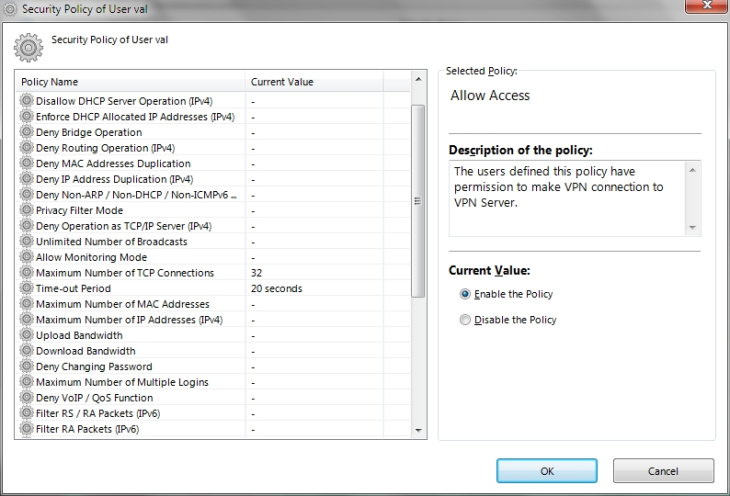The height and width of the screenshot is (496, 730).
Task: Click the Cancel button
Action: [663, 471]
